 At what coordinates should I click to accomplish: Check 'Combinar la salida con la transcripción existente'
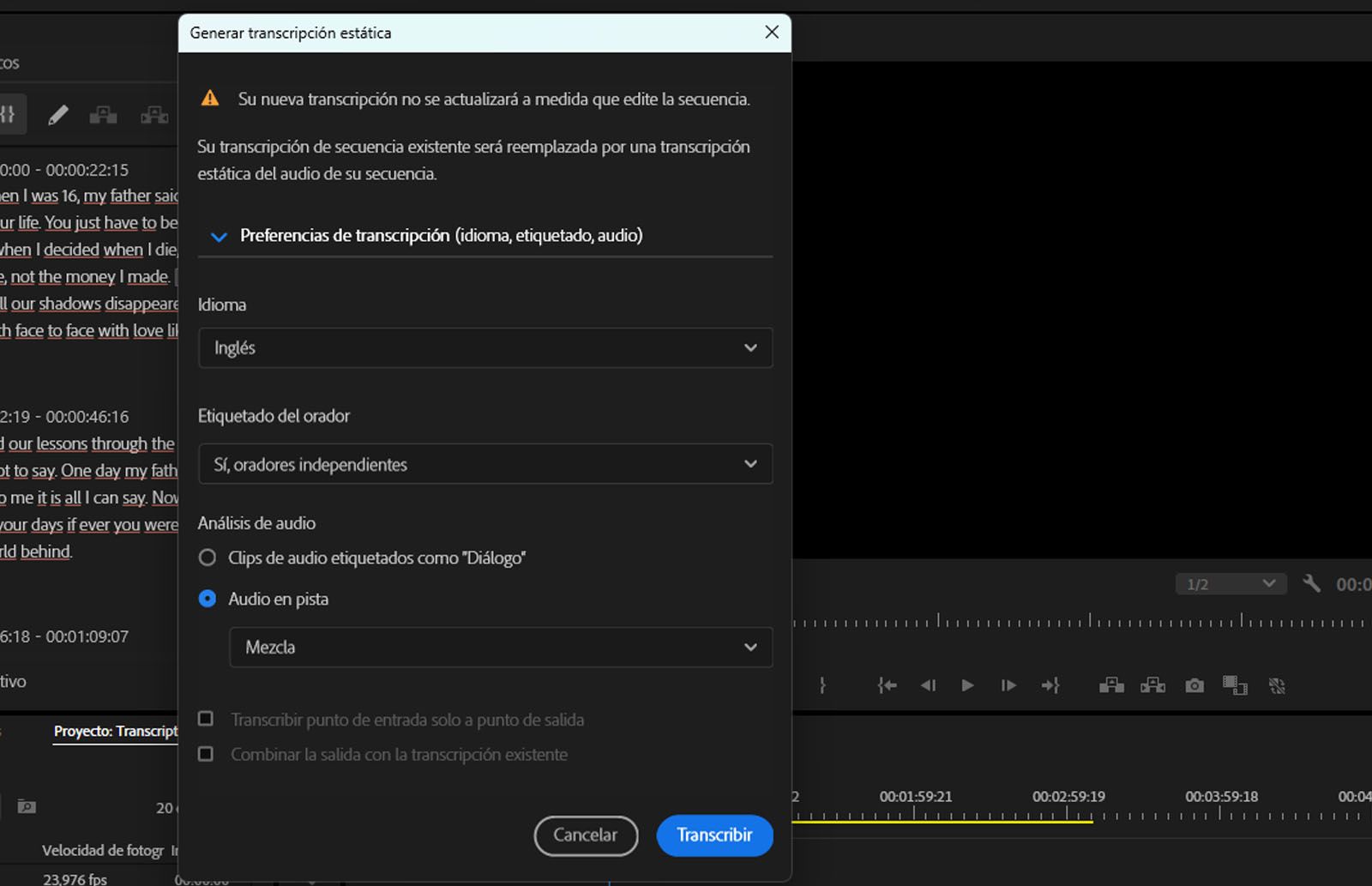pyautogui.click(x=206, y=754)
